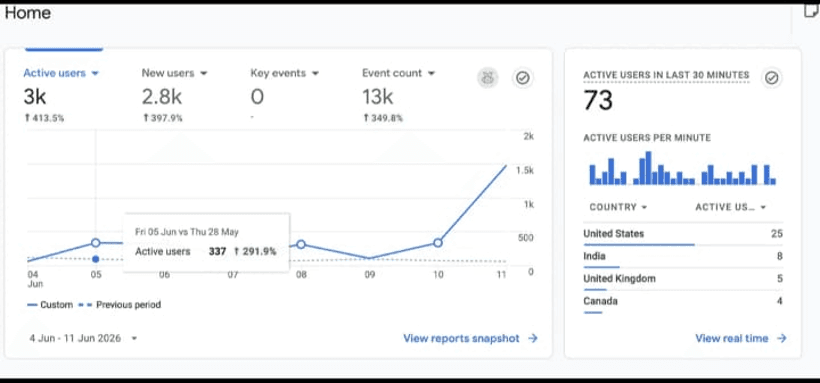Image resolution: width=820 pixels, height=383 pixels.
Task: Click the 2.8k new users value
Action: click(162, 97)
